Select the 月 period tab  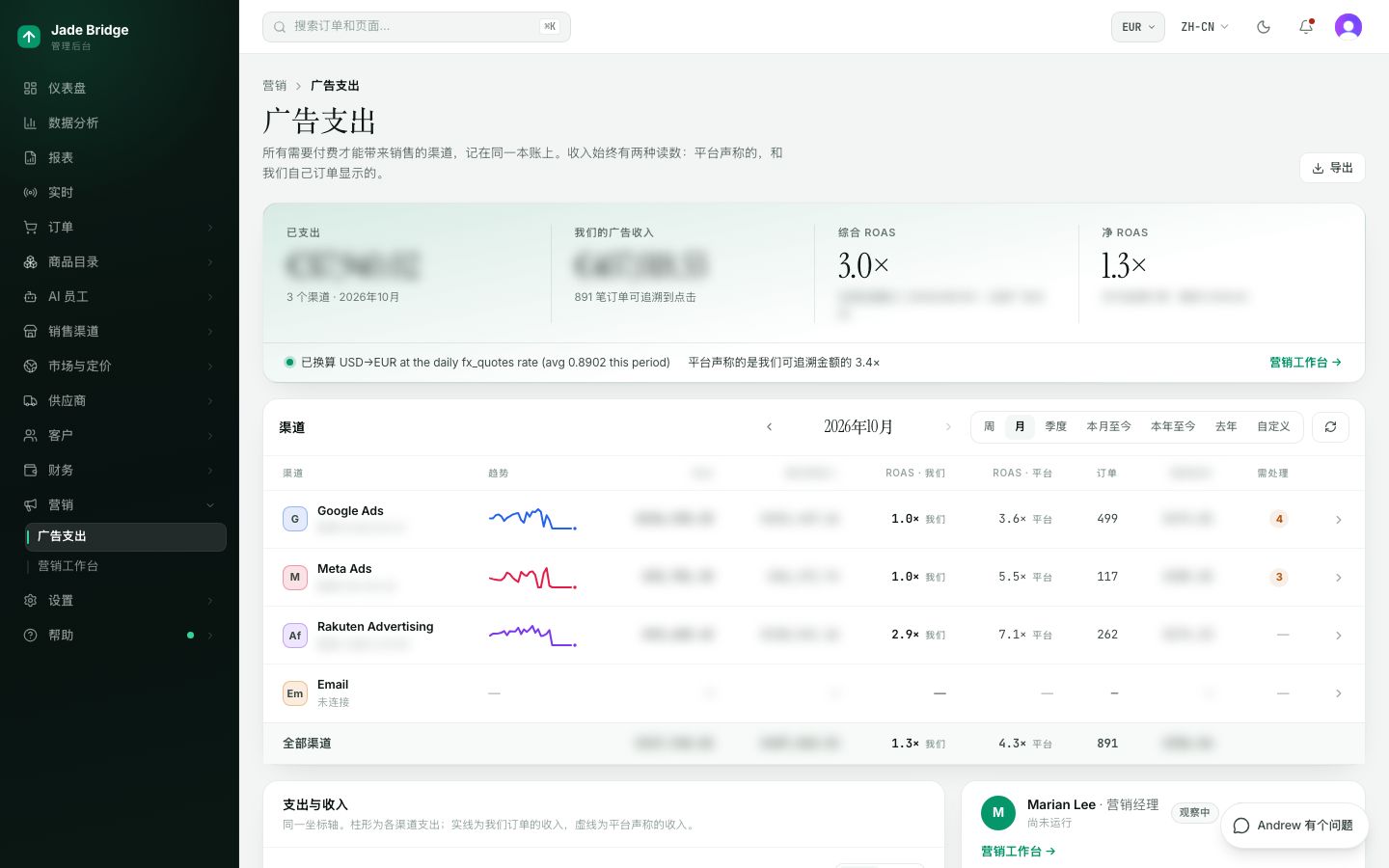tap(1020, 426)
